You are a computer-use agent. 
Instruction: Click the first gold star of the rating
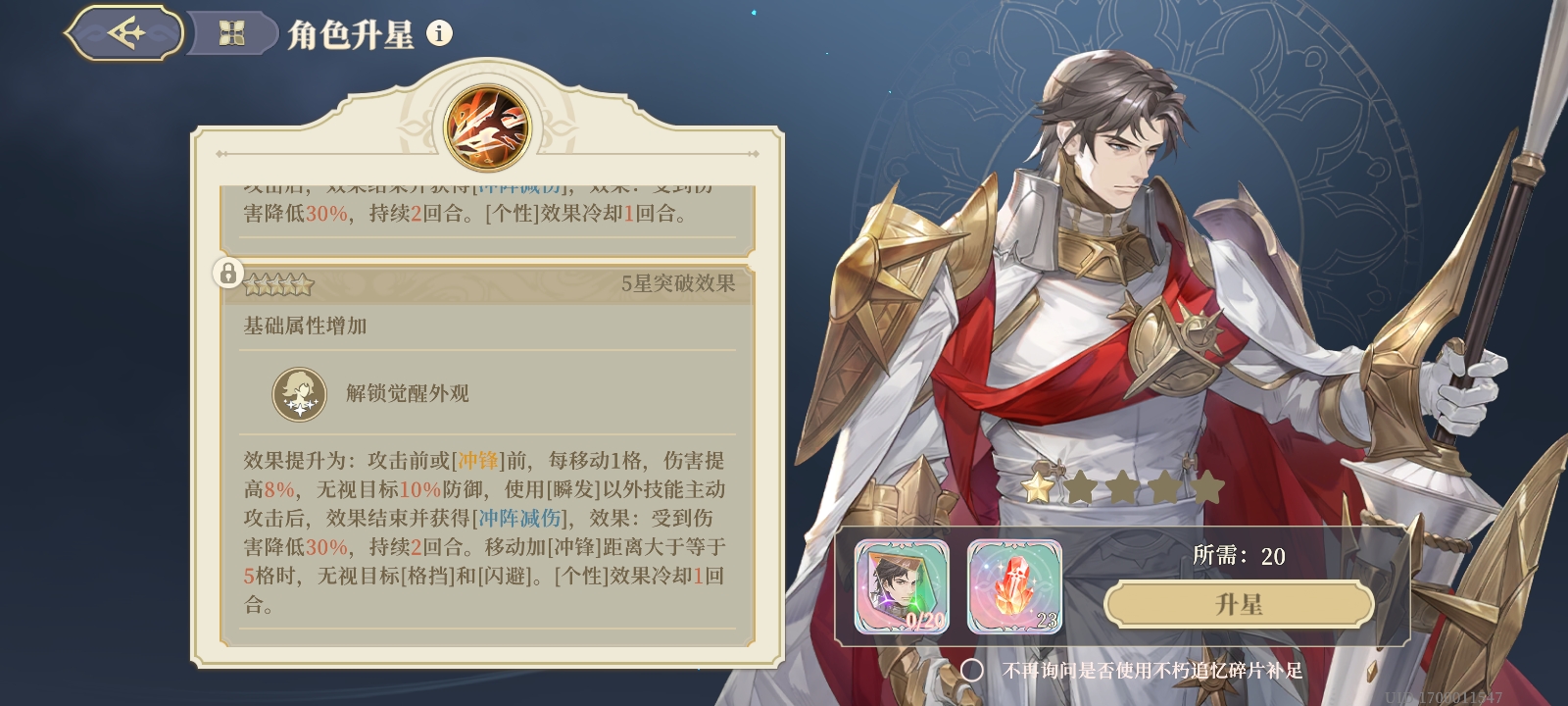click(1038, 485)
